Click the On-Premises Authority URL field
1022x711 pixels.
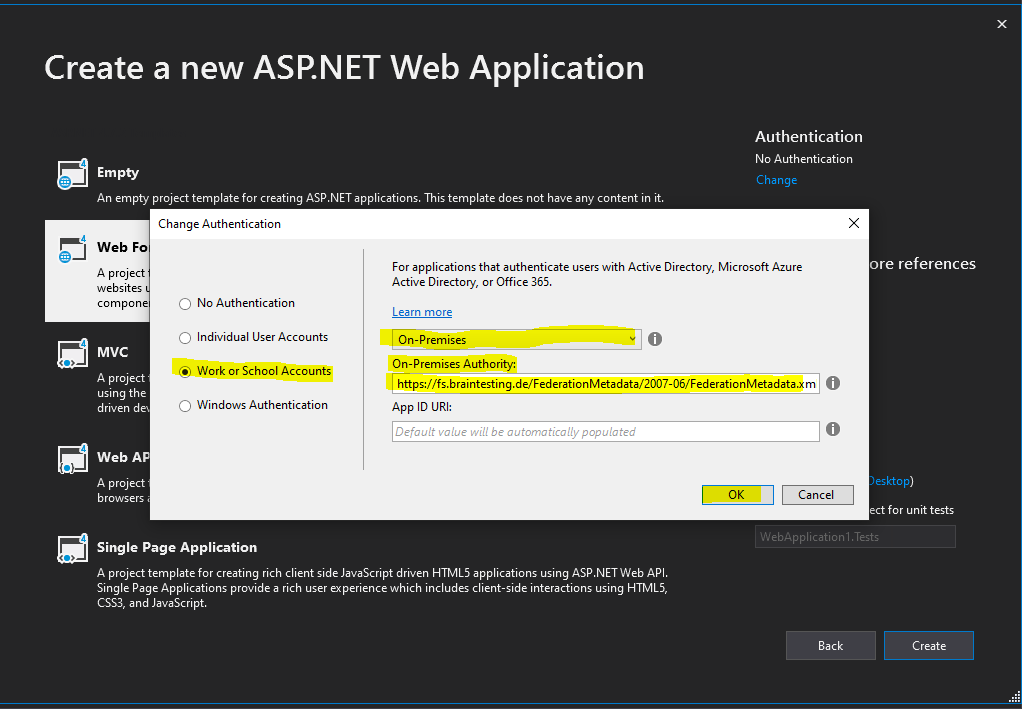(x=606, y=384)
